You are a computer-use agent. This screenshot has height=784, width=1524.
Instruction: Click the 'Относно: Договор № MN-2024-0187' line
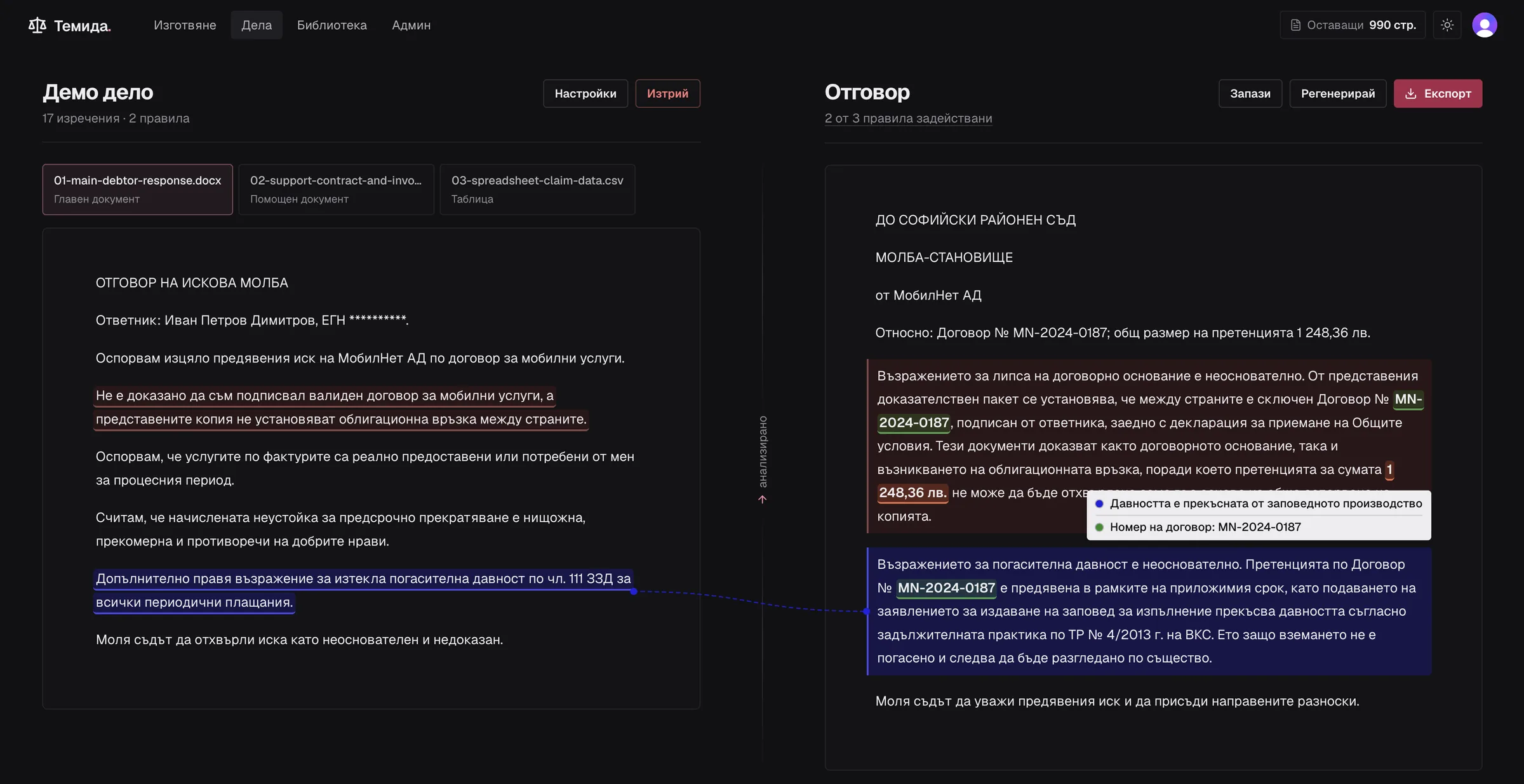point(1123,333)
